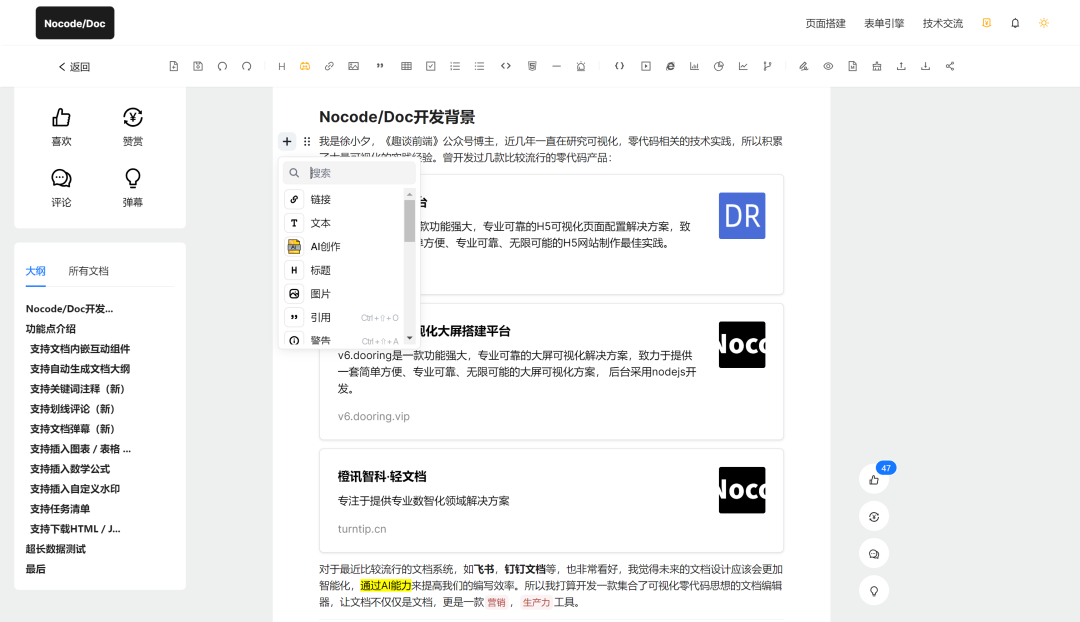Open document preview with the eye icon

click(x=828, y=66)
